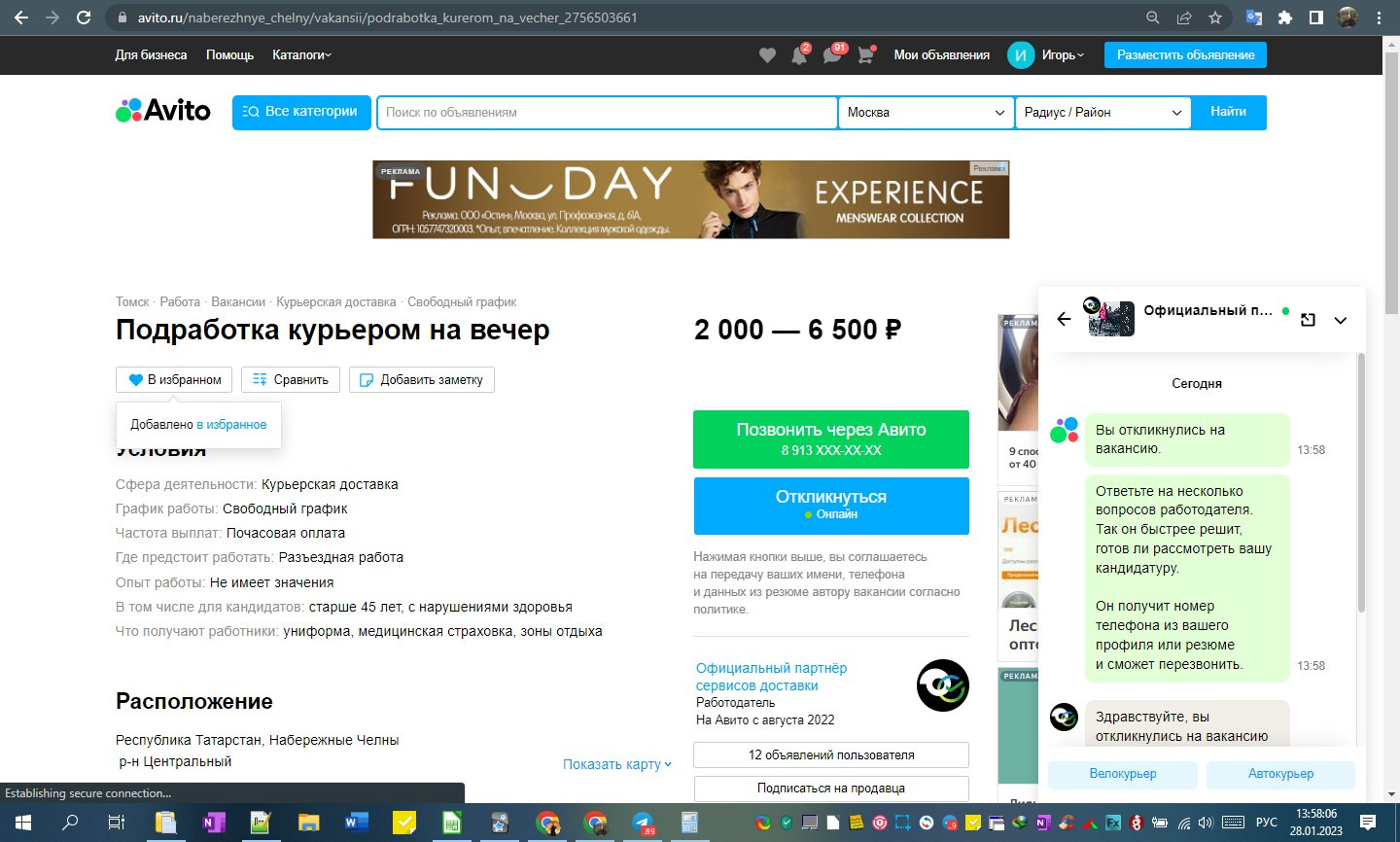
Task: Click the employer's round logo
Action: (x=942, y=685)
